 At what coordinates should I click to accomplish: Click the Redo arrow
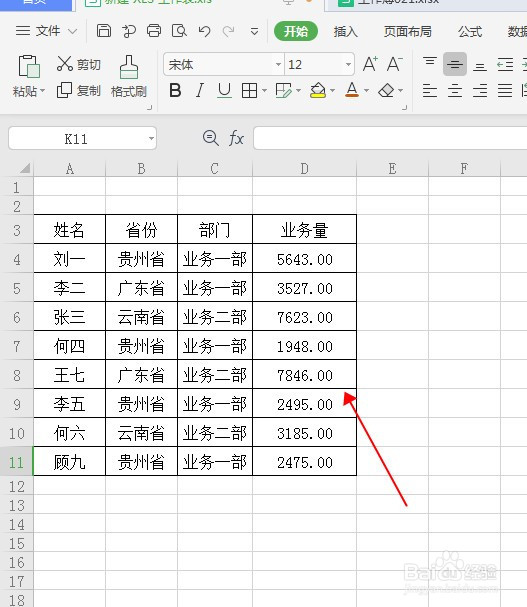coord(228,31)
